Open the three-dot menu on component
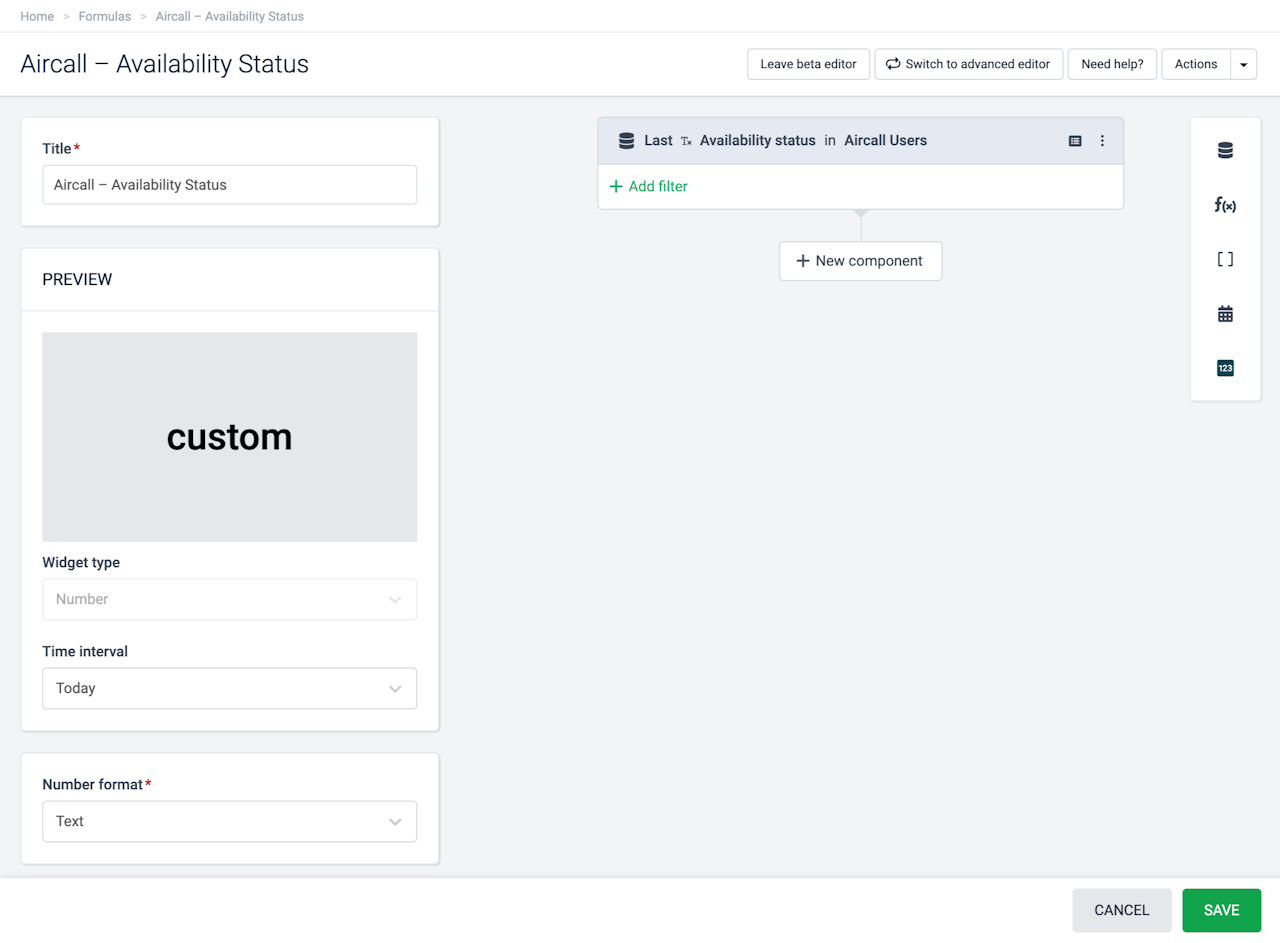The width and height of the screenshot is (1280, 943). coord(1102,141)
